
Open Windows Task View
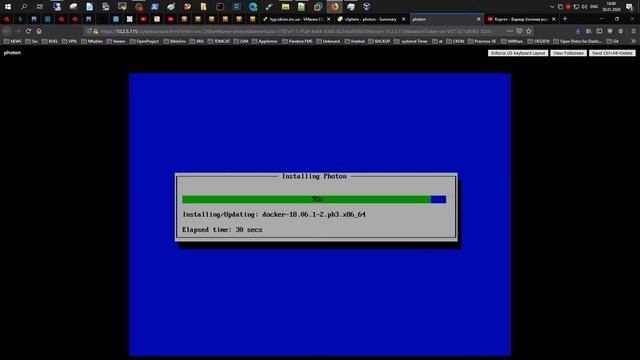pyautogui.click(x=40, y=7)
